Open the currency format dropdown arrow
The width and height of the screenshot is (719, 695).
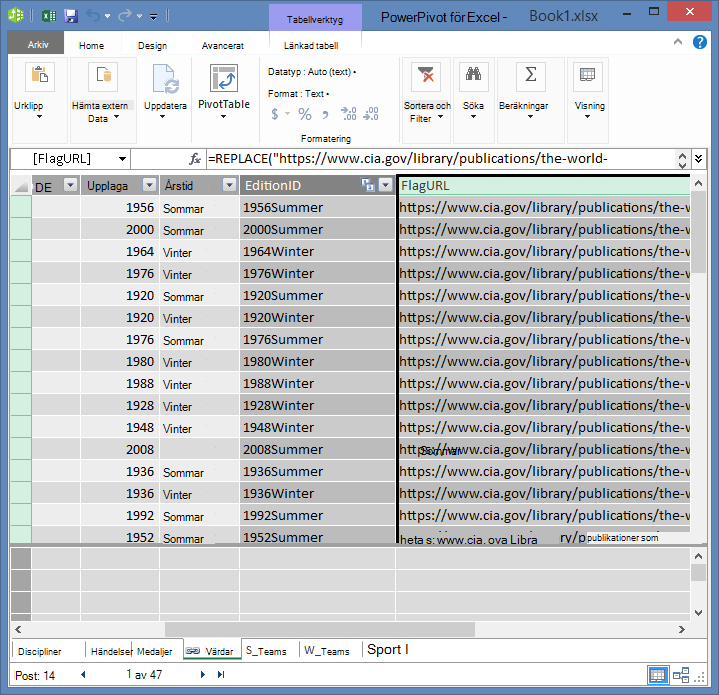288,114
